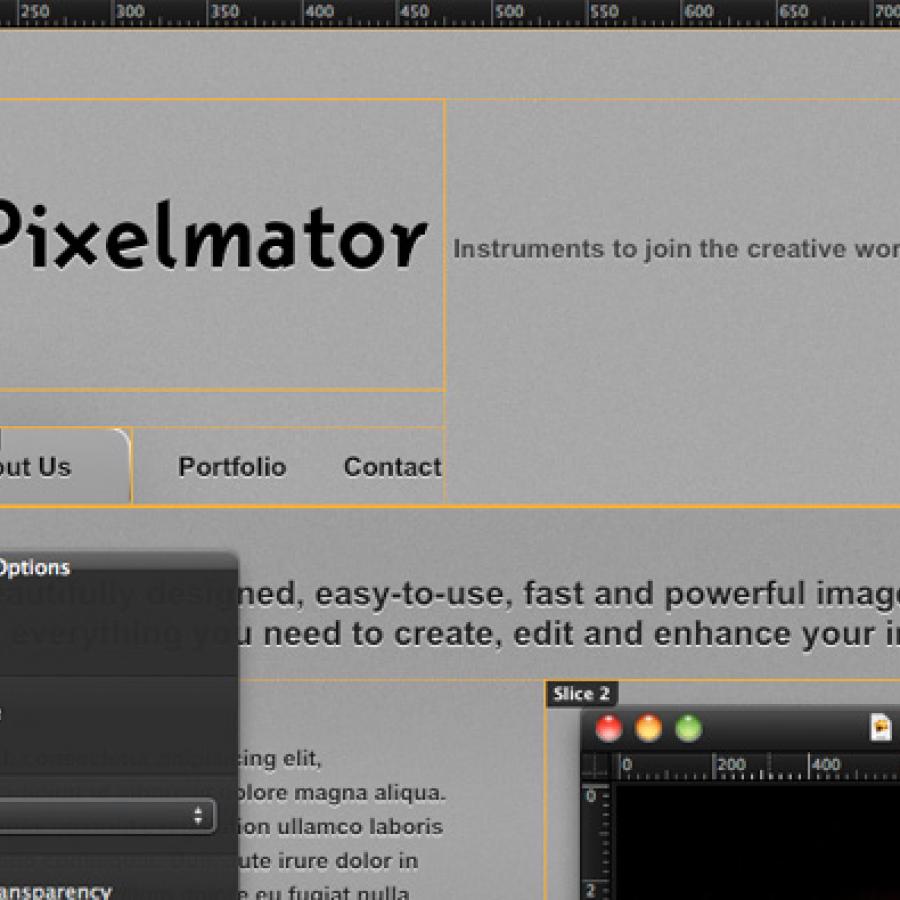Click the green zoom button of the inner window
Viewport: 900px width, 900px height.
click(689, 729)
